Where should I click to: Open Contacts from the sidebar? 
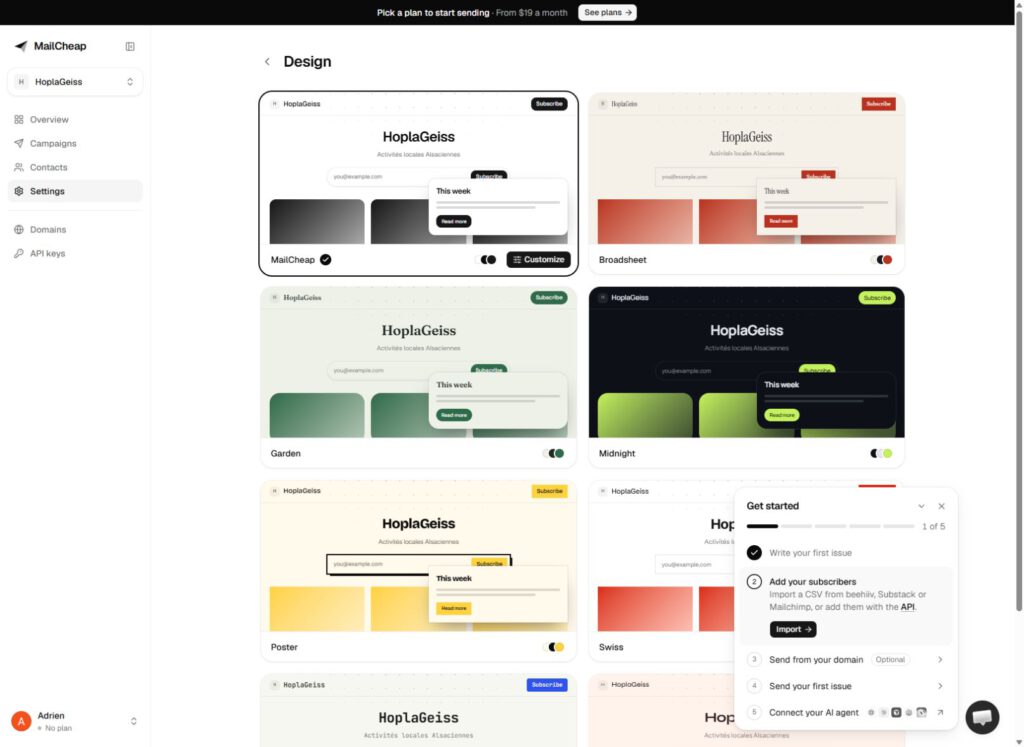pos(74,167)
